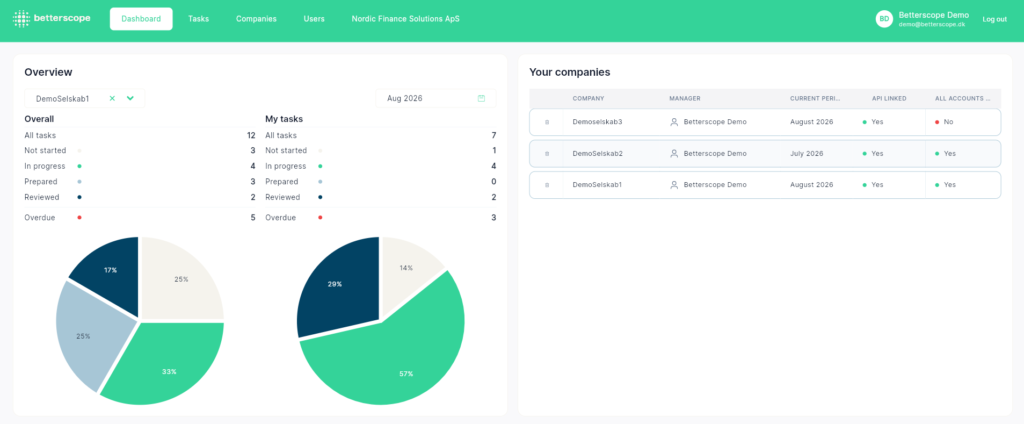
Task: Go to the Tasks tab
Action: point(199,19)
